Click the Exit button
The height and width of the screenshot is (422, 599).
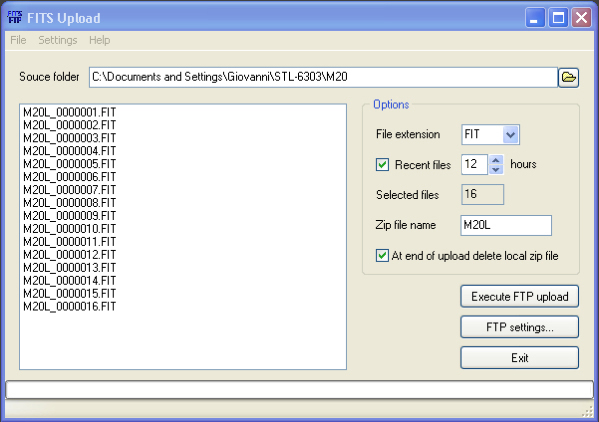point(520,358)
